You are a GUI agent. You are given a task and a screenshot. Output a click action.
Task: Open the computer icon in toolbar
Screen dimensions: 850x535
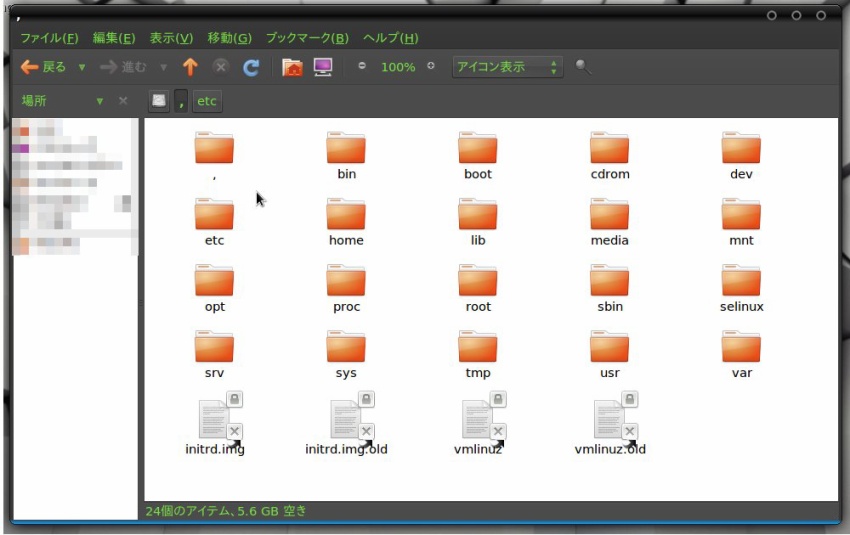pyautogui.click(x=323, y=67)
